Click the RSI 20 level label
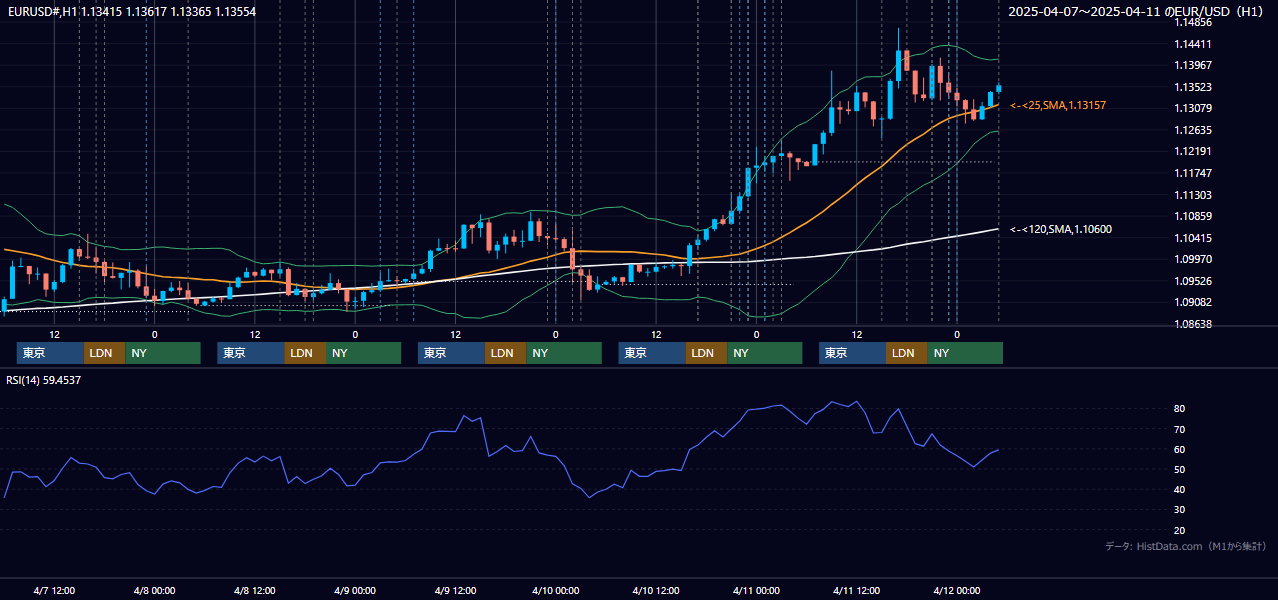 point(1180,531)
